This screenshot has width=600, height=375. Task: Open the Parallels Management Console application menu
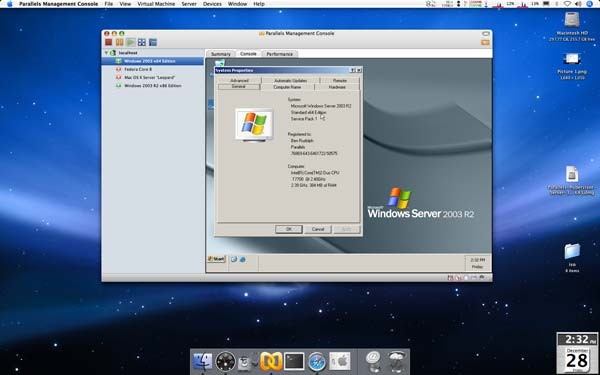(x=59, y=4)
